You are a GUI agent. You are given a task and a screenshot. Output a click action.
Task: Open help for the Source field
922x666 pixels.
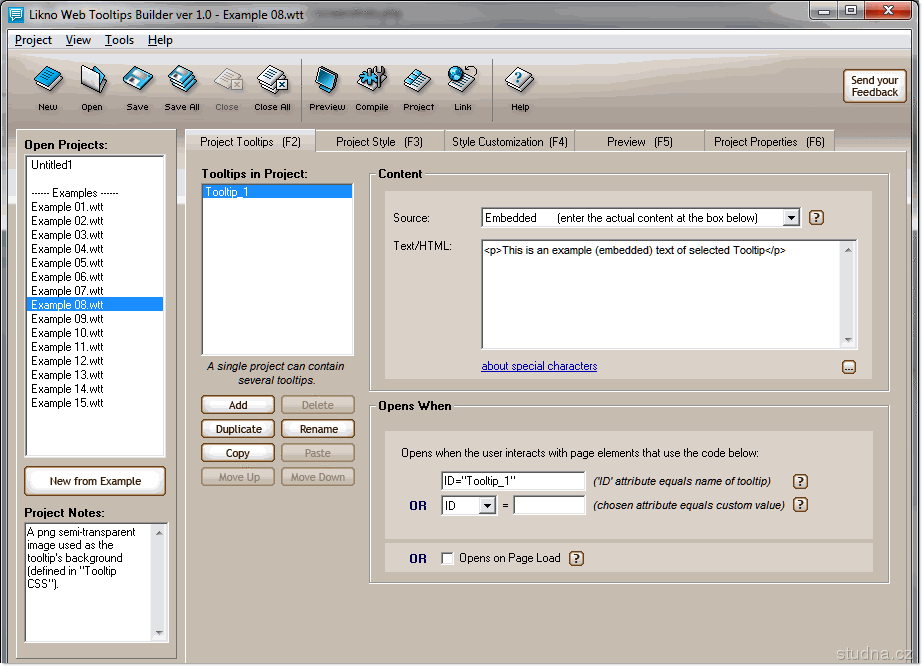pos(816,218)
